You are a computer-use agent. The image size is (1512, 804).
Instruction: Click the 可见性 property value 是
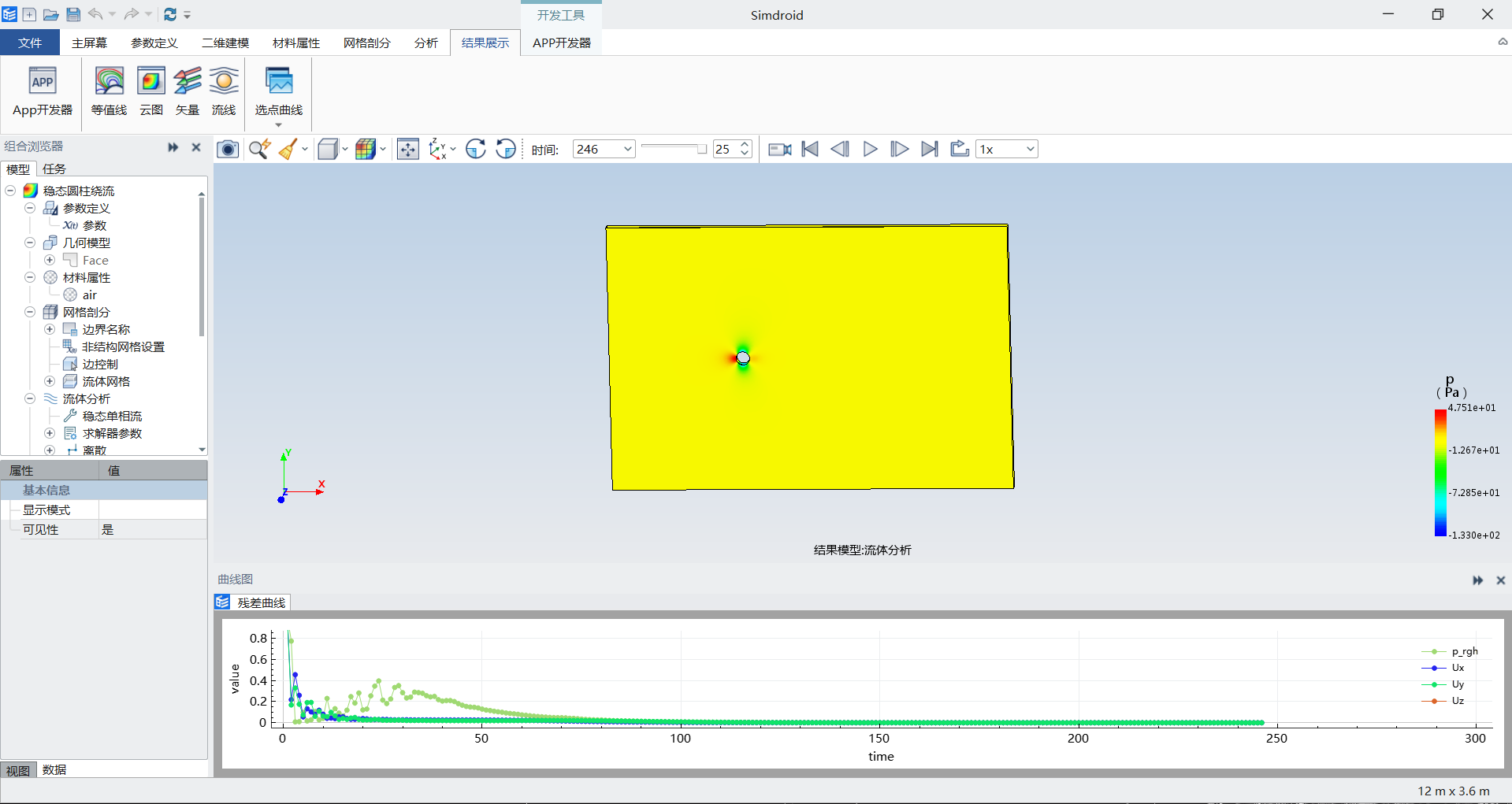click(x=153, y=529)
